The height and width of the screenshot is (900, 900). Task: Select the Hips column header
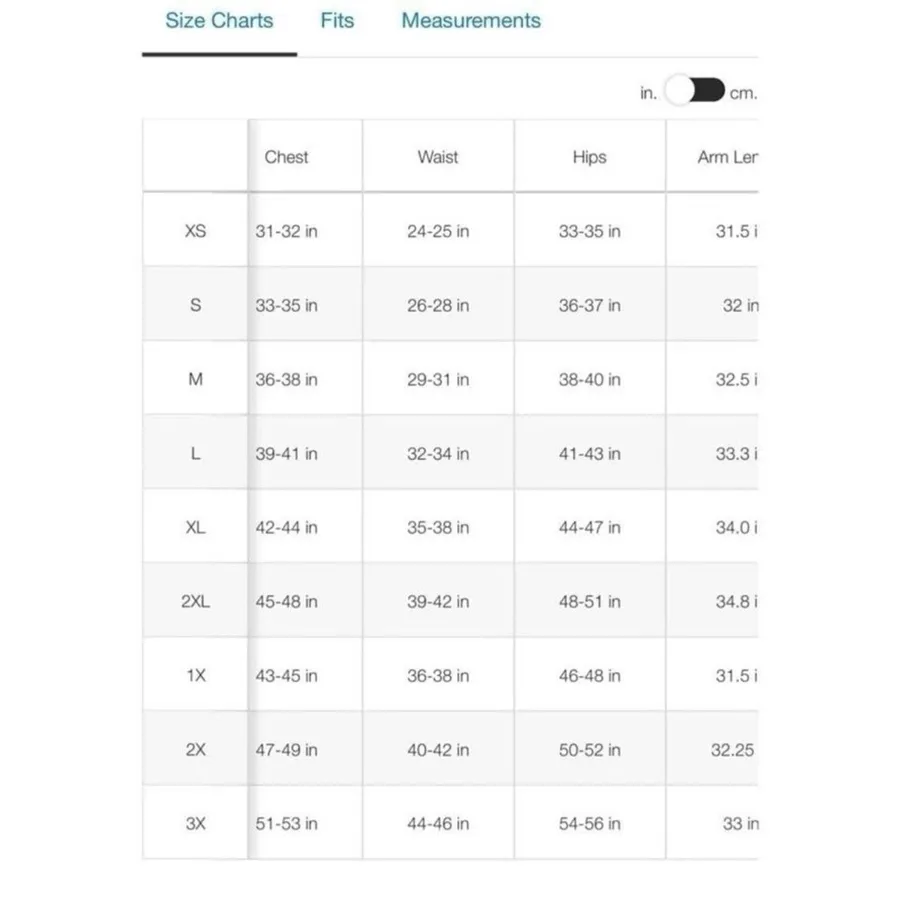tap(589, 157)
